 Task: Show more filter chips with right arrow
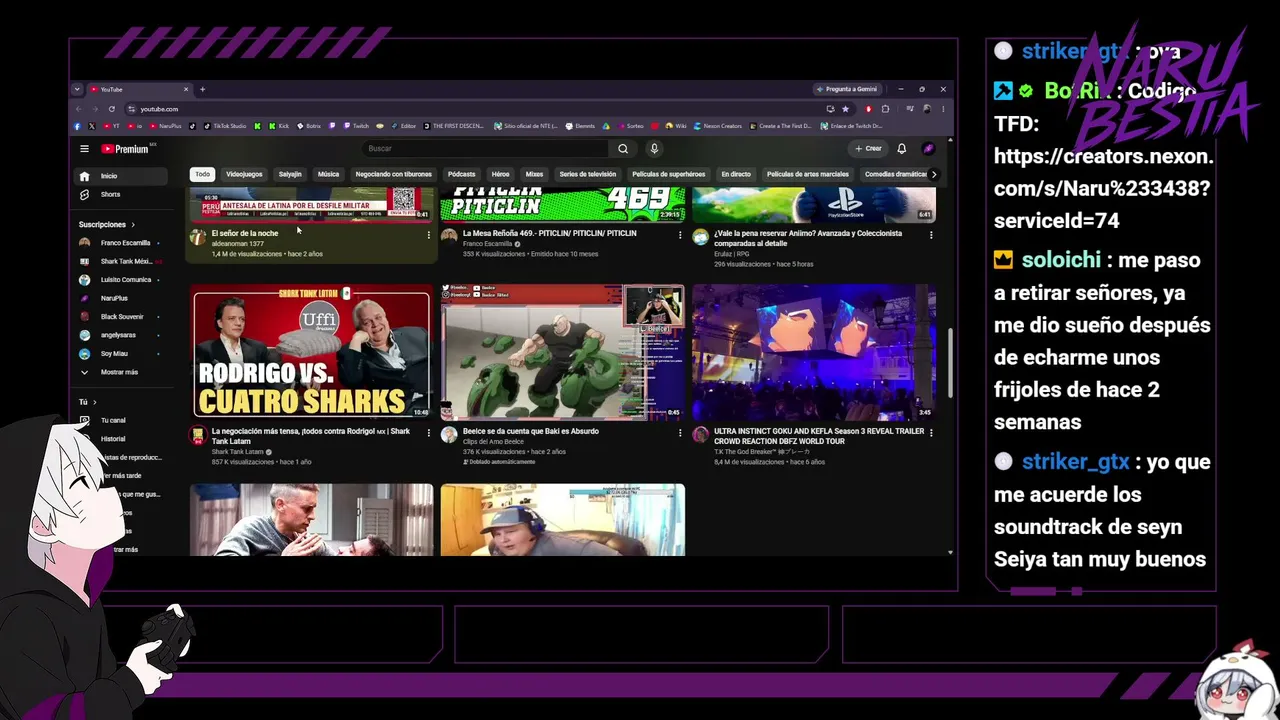click(934, 174)
